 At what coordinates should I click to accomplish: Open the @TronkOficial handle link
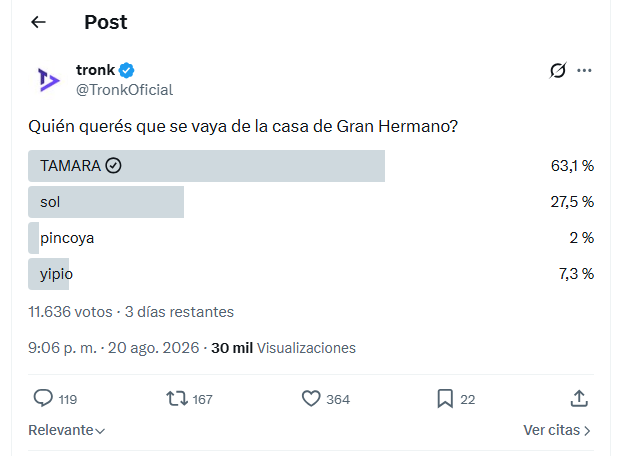click(x=125, y=90)
